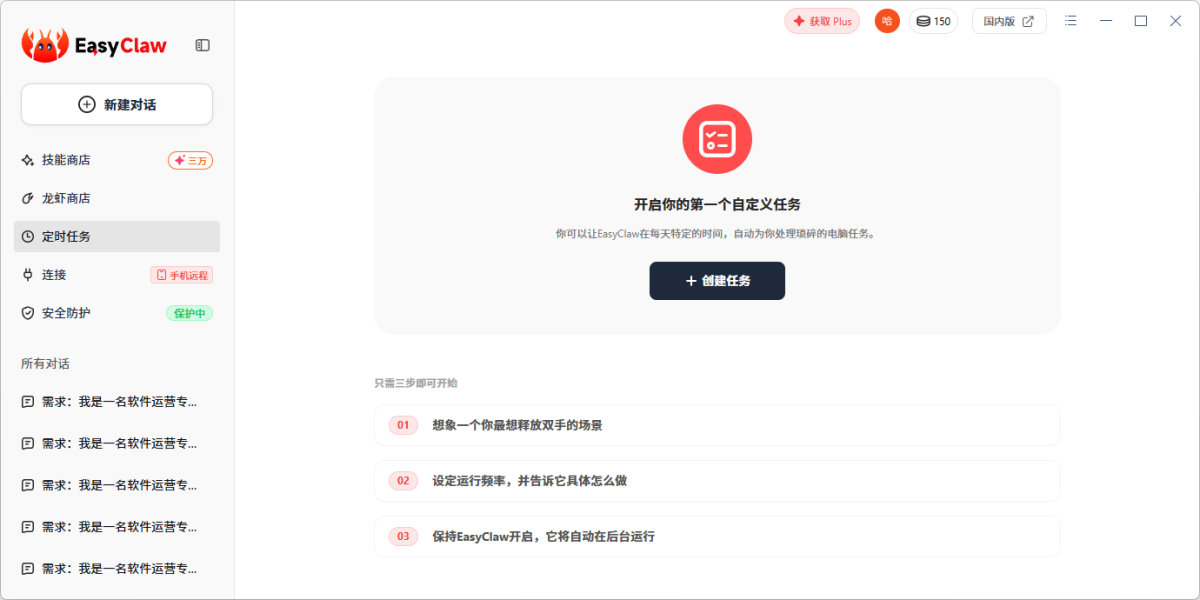
Task: Click the EasyClaw lobster logo
Action: [x=45, y=45]
